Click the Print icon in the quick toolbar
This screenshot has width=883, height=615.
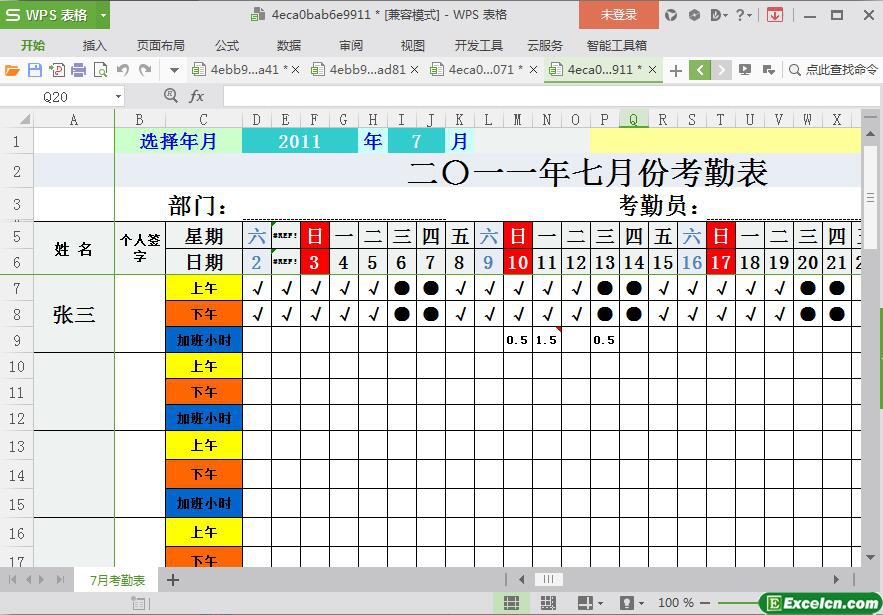pyautogui.click(x=78, y=70)
